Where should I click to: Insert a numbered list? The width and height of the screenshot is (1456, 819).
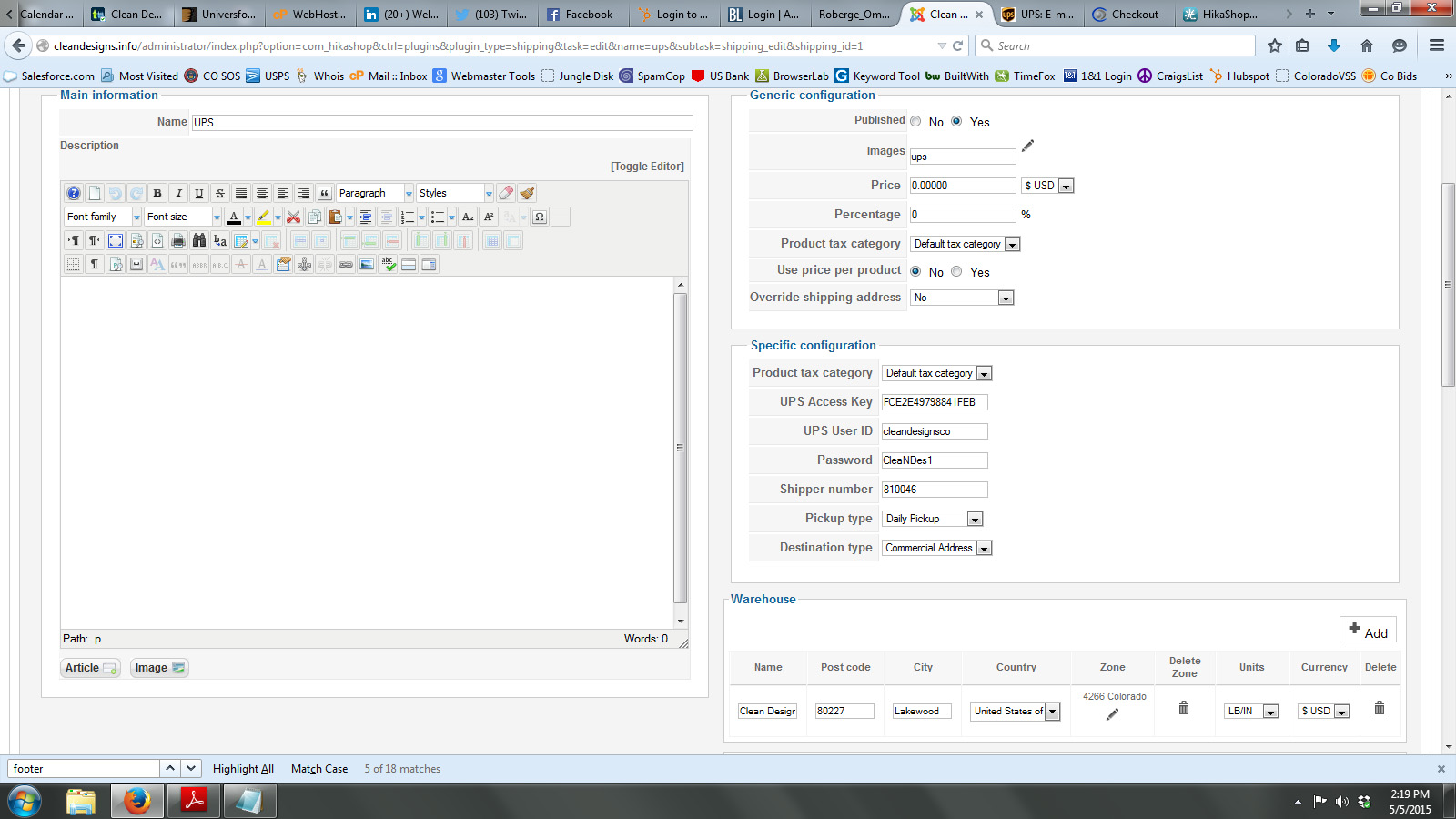pyautogui.click(x=407, y=217)
